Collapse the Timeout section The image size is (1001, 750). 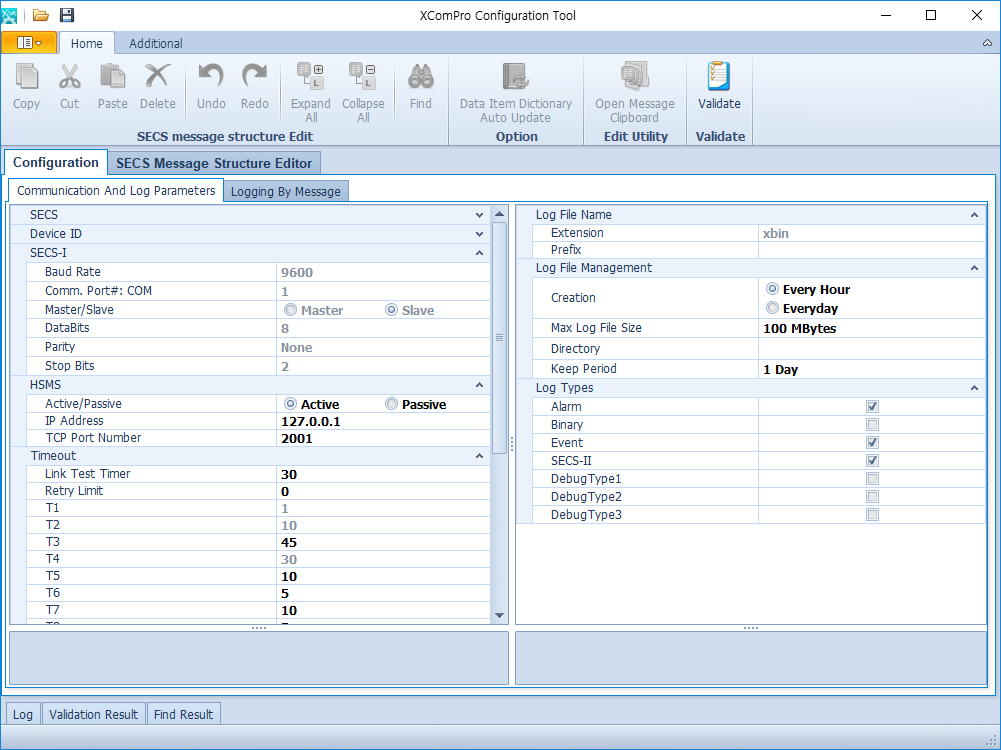click(479, 456)
